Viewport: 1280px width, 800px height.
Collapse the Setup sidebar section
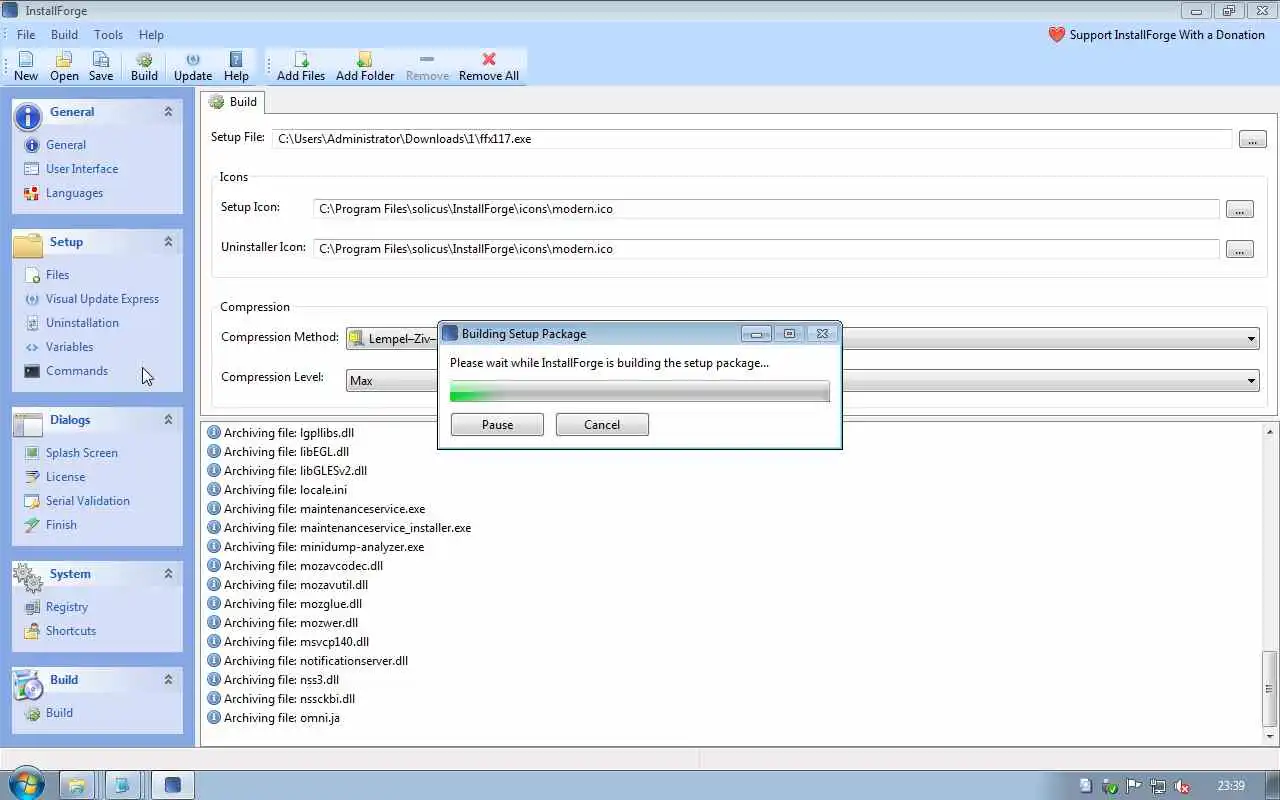(168, 242)
